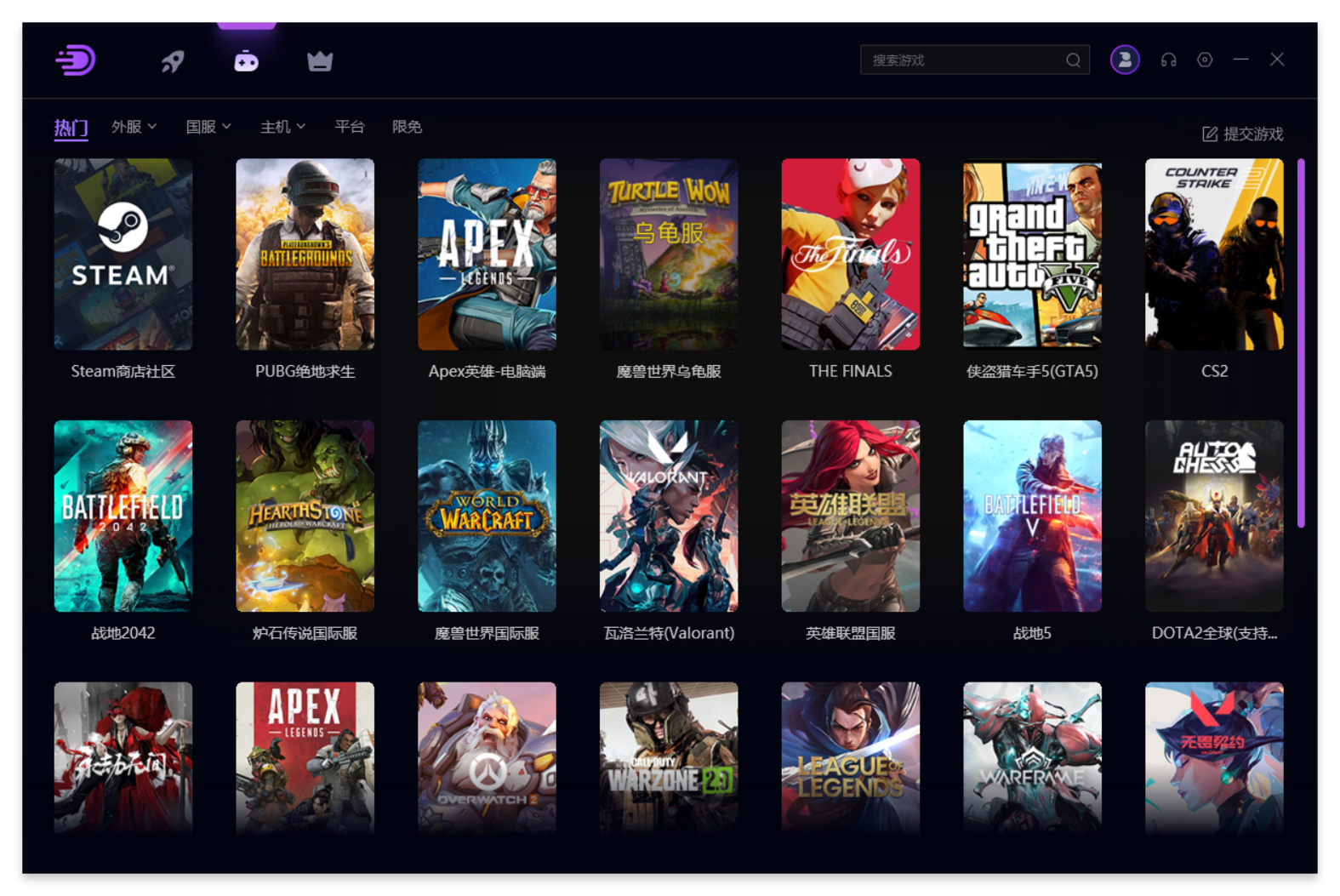Focus the 搜索游戏 search field
Screen dimensions: 1340x896
pyautogui.click(x=975, y=60)
